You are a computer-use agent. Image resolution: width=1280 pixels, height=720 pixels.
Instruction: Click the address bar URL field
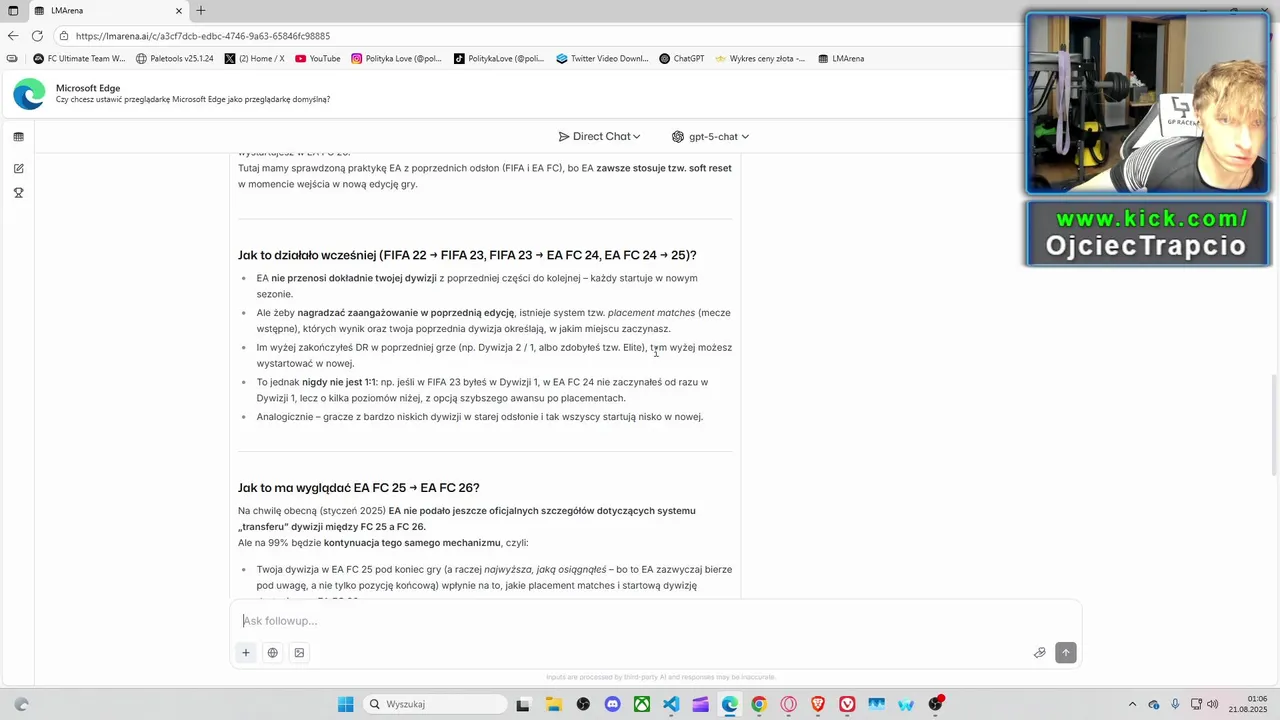(x=540, y=36)
